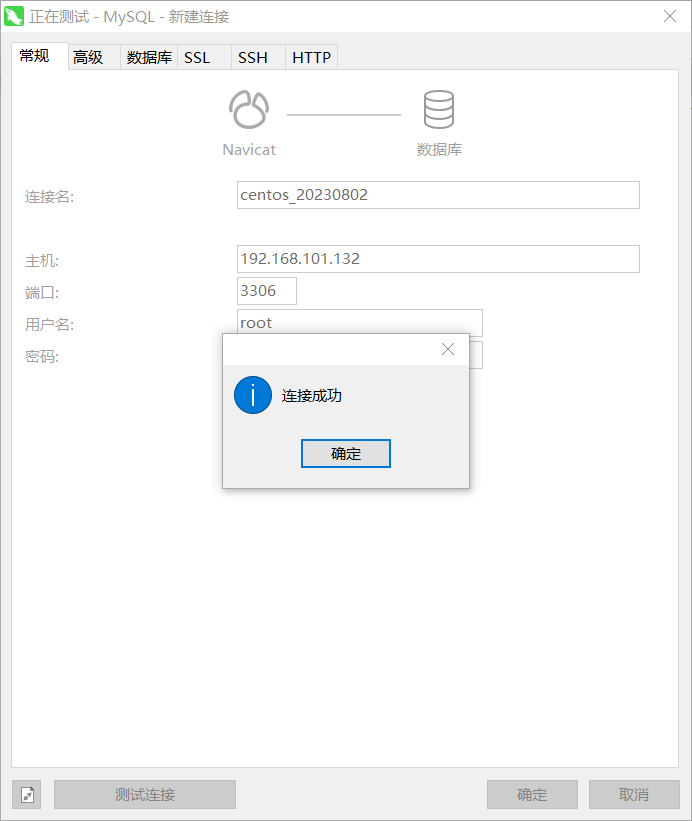Open the 数据库 tab
Viewport: 692px width, 821px height.
(149, 57)
